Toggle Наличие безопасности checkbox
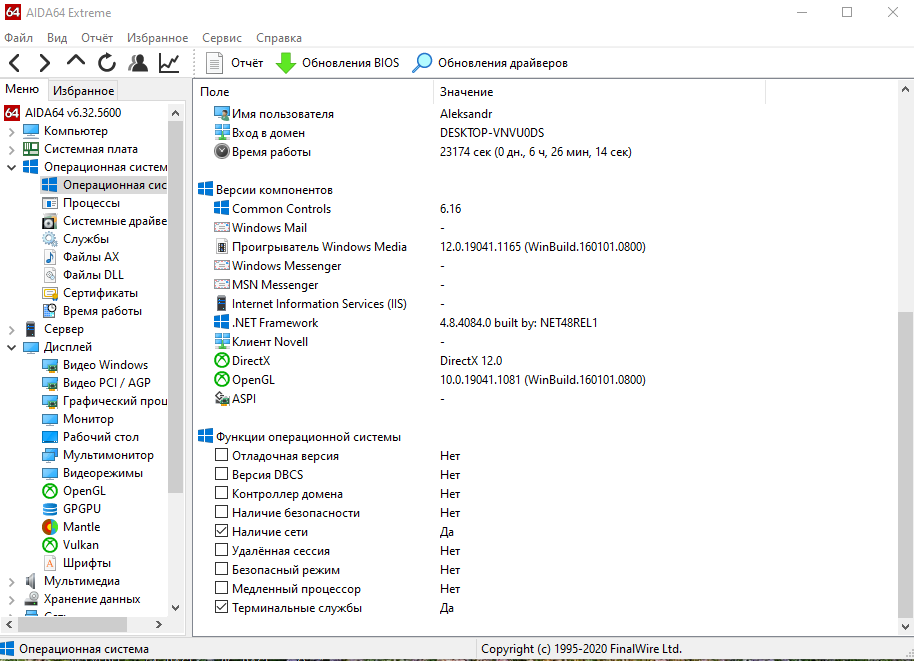The width and height of the screenshot is (914, 661). [222, 512]
